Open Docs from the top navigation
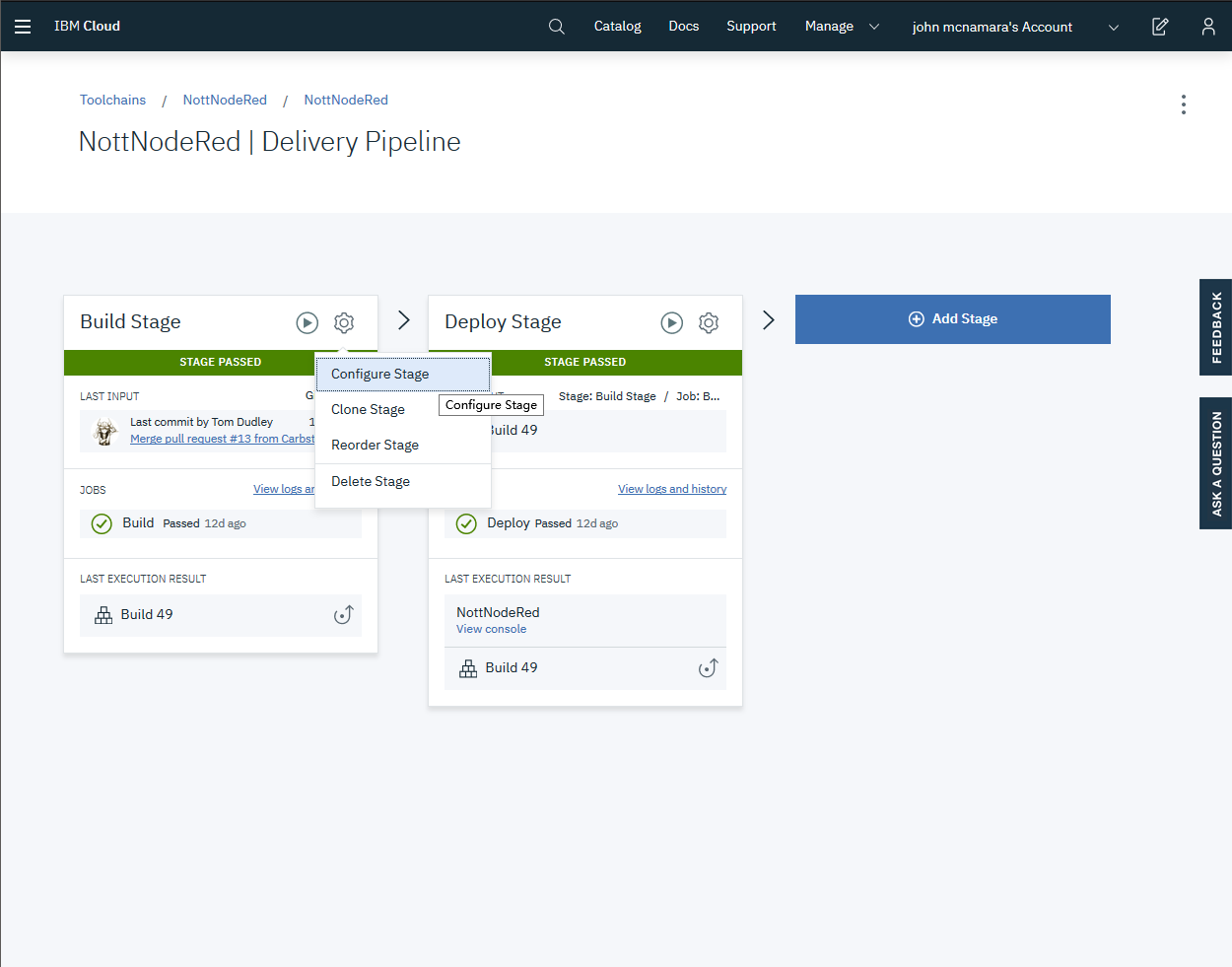This screenshot has height=967, width=1232. pyautogui.click(x=683, y=27)
